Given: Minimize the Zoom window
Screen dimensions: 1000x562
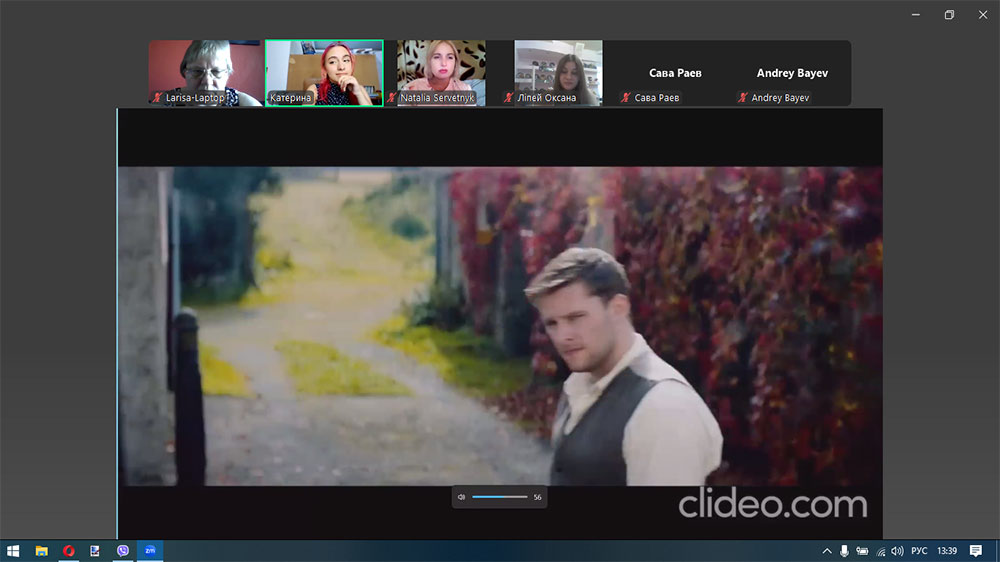Looking at the screenshot, I should click(916, 15).
